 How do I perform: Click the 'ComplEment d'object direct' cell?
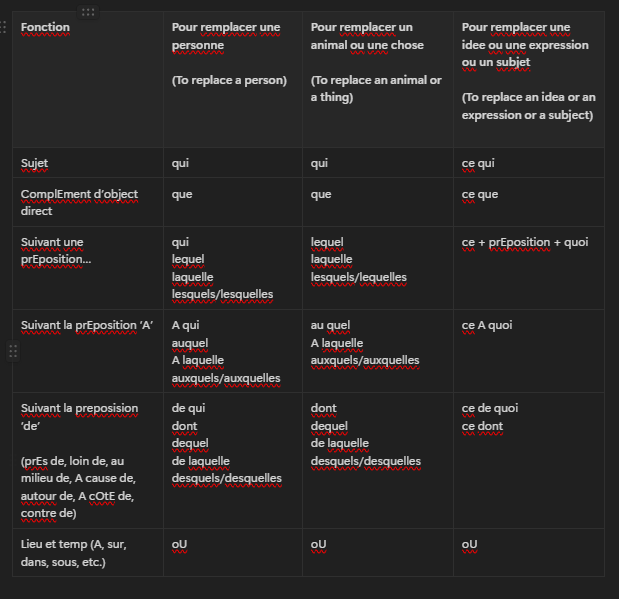tap(88, 202)
